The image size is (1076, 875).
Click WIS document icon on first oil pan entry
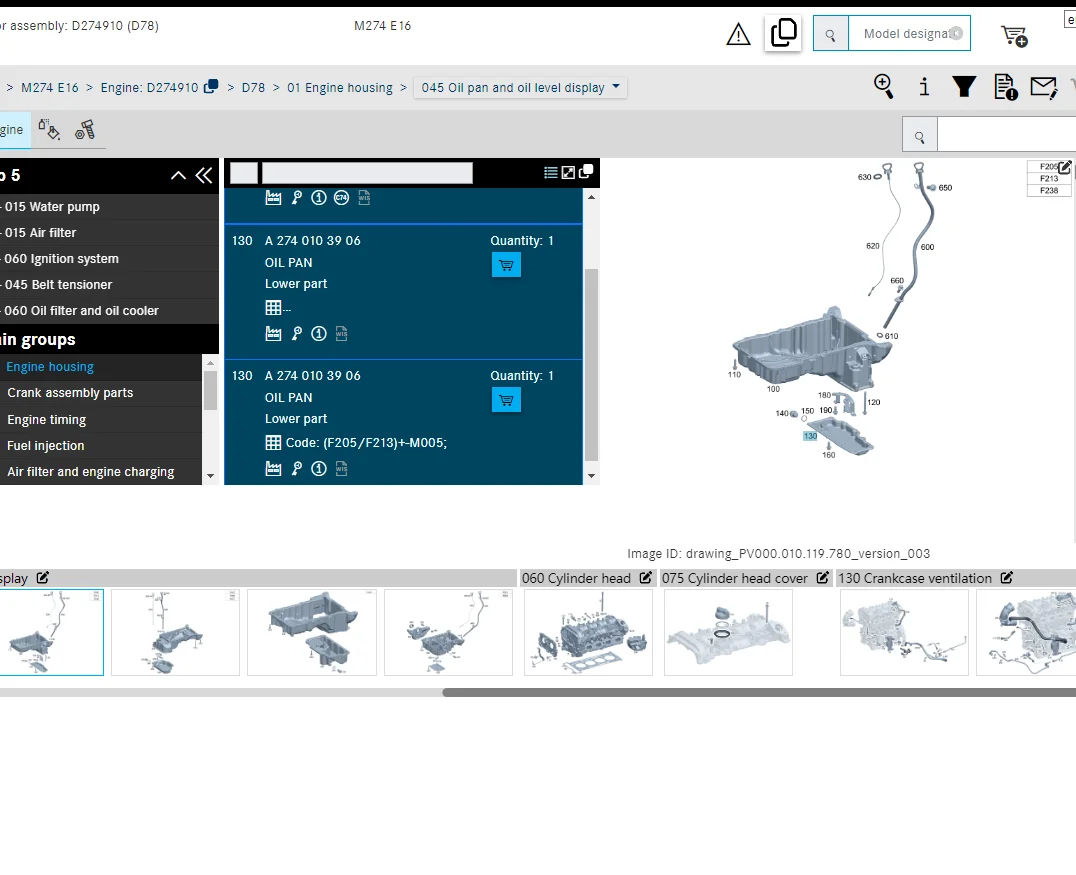tap(341, 334)
